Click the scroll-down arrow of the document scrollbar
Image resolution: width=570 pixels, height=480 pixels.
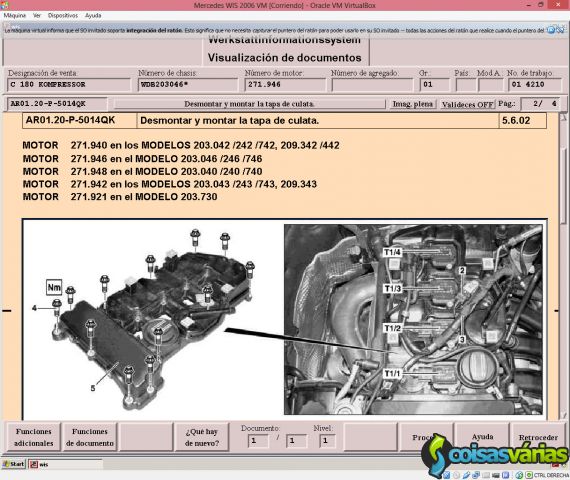pos(563,415)
